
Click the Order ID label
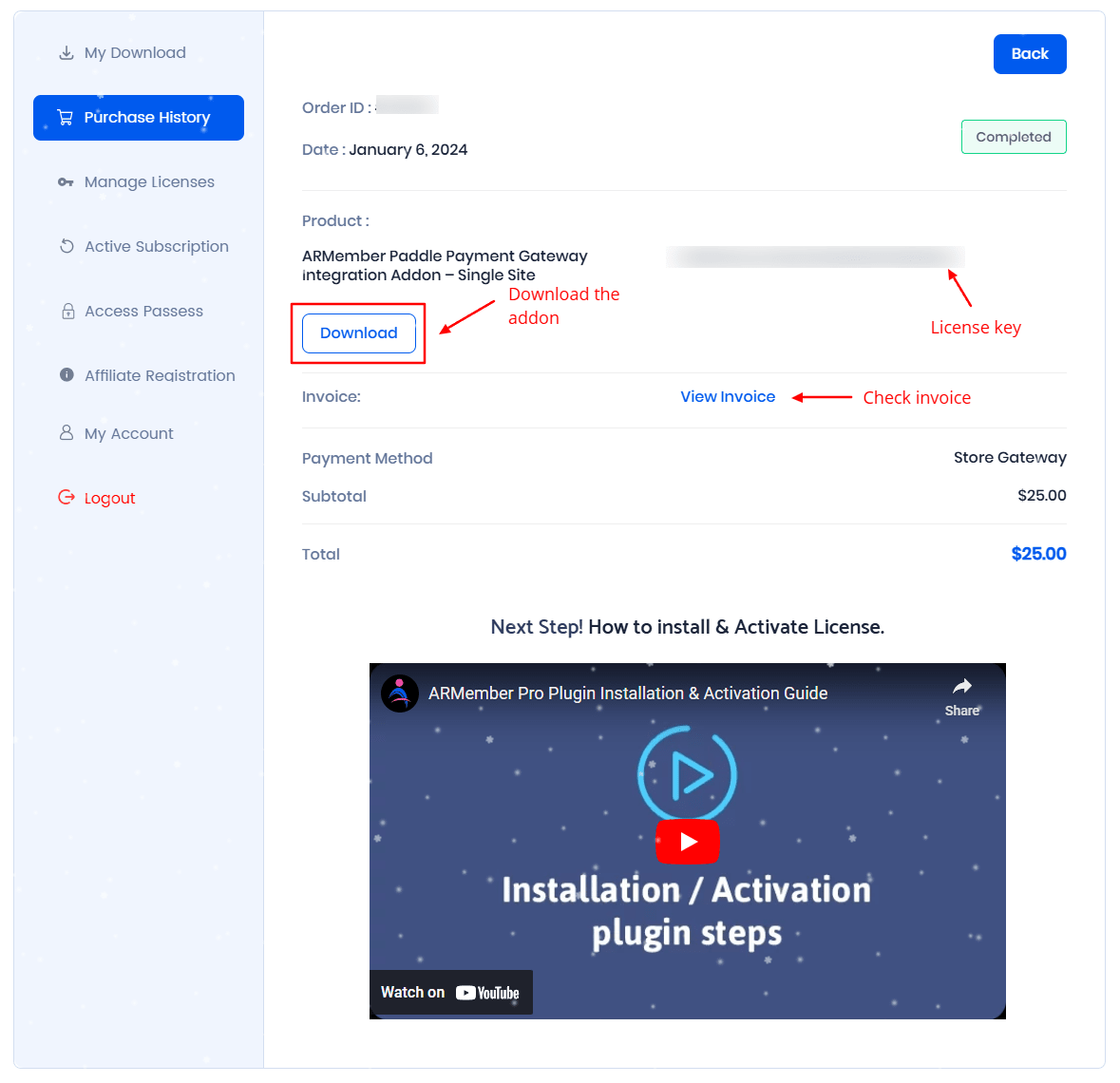point(336,108)
